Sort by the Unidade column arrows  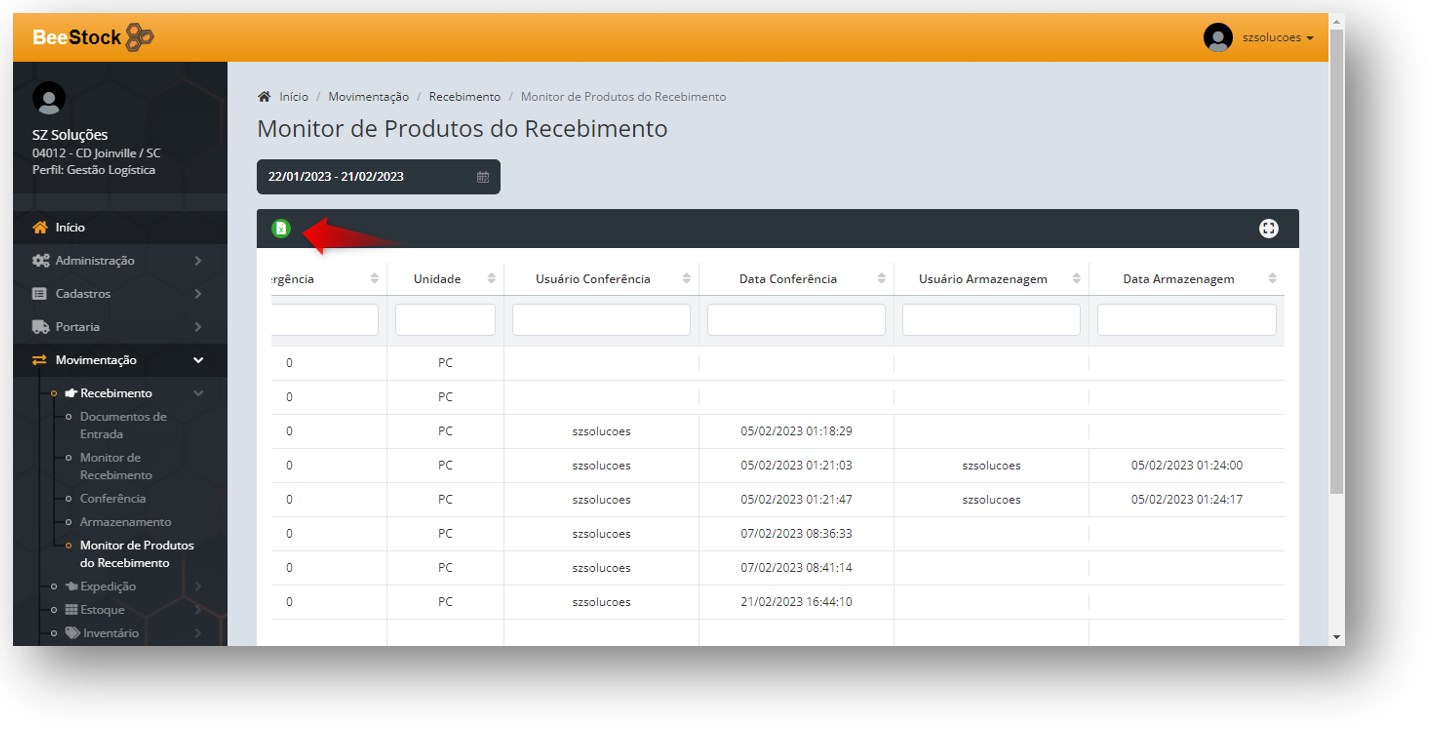click(x=491, y=279)
